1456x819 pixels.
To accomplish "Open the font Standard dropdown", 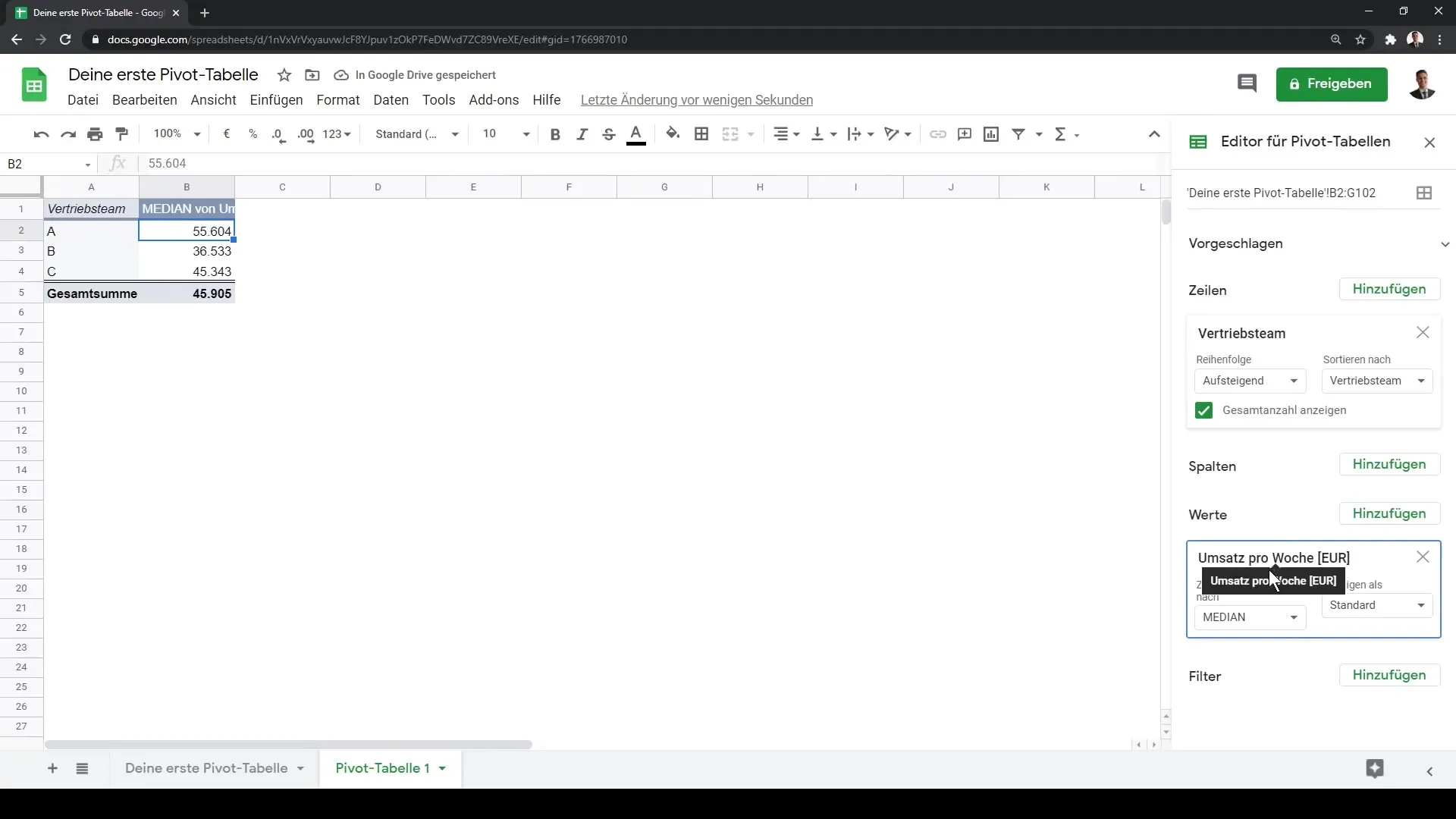I will tap(417, 134).
